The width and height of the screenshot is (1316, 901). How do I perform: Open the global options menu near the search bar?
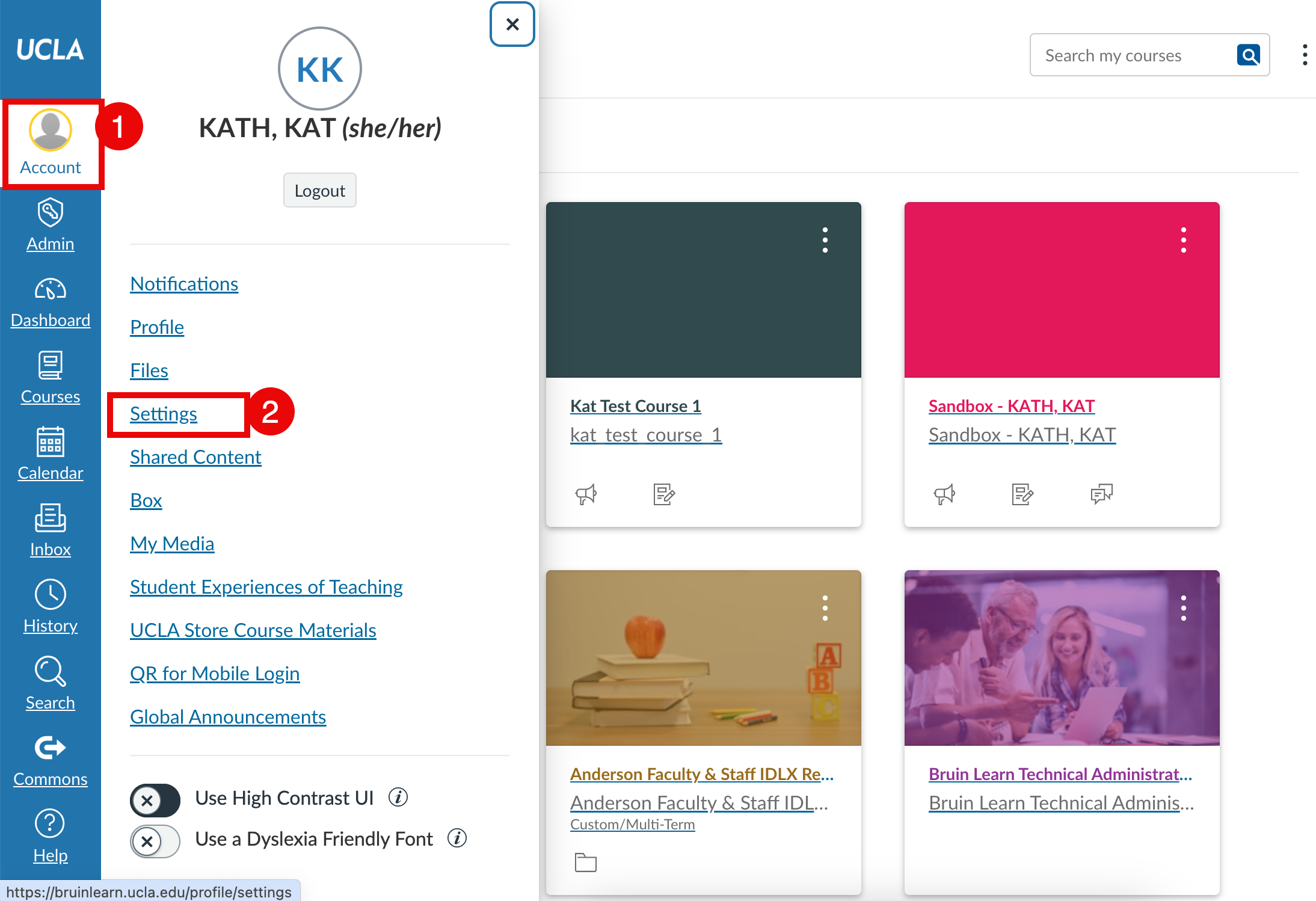click(x=1305, y=55)
